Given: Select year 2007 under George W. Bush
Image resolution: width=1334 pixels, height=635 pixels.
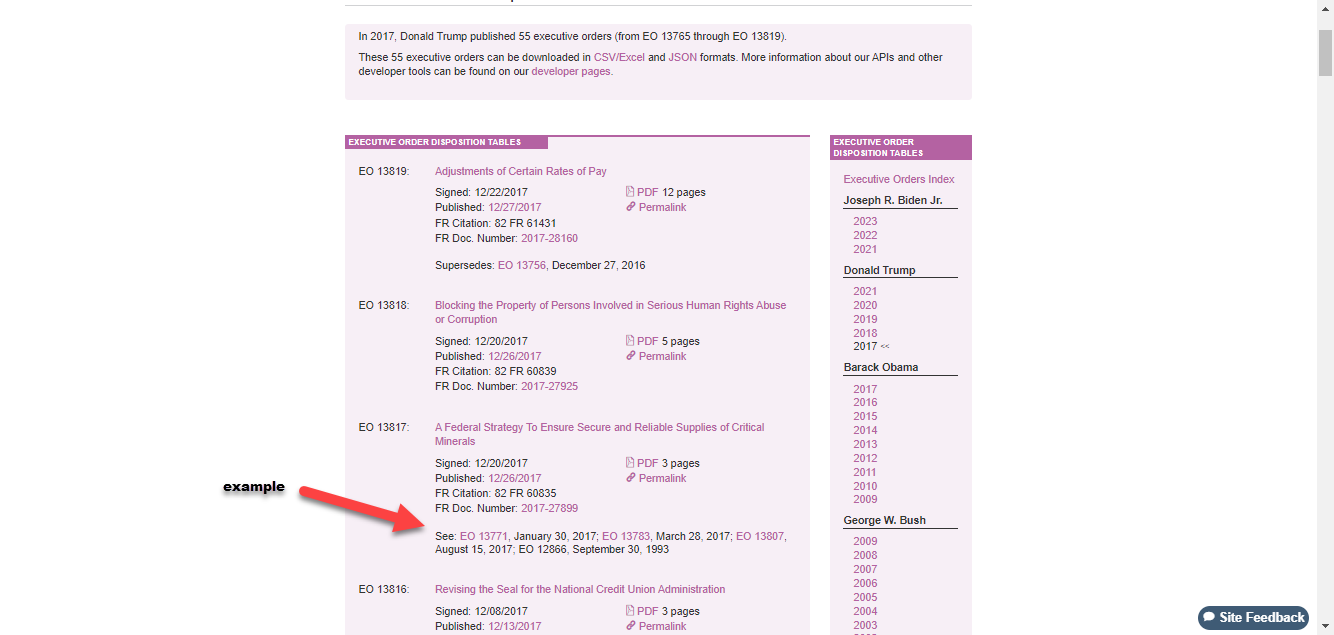Looking at the screenshot, I should tap(865, 569).
